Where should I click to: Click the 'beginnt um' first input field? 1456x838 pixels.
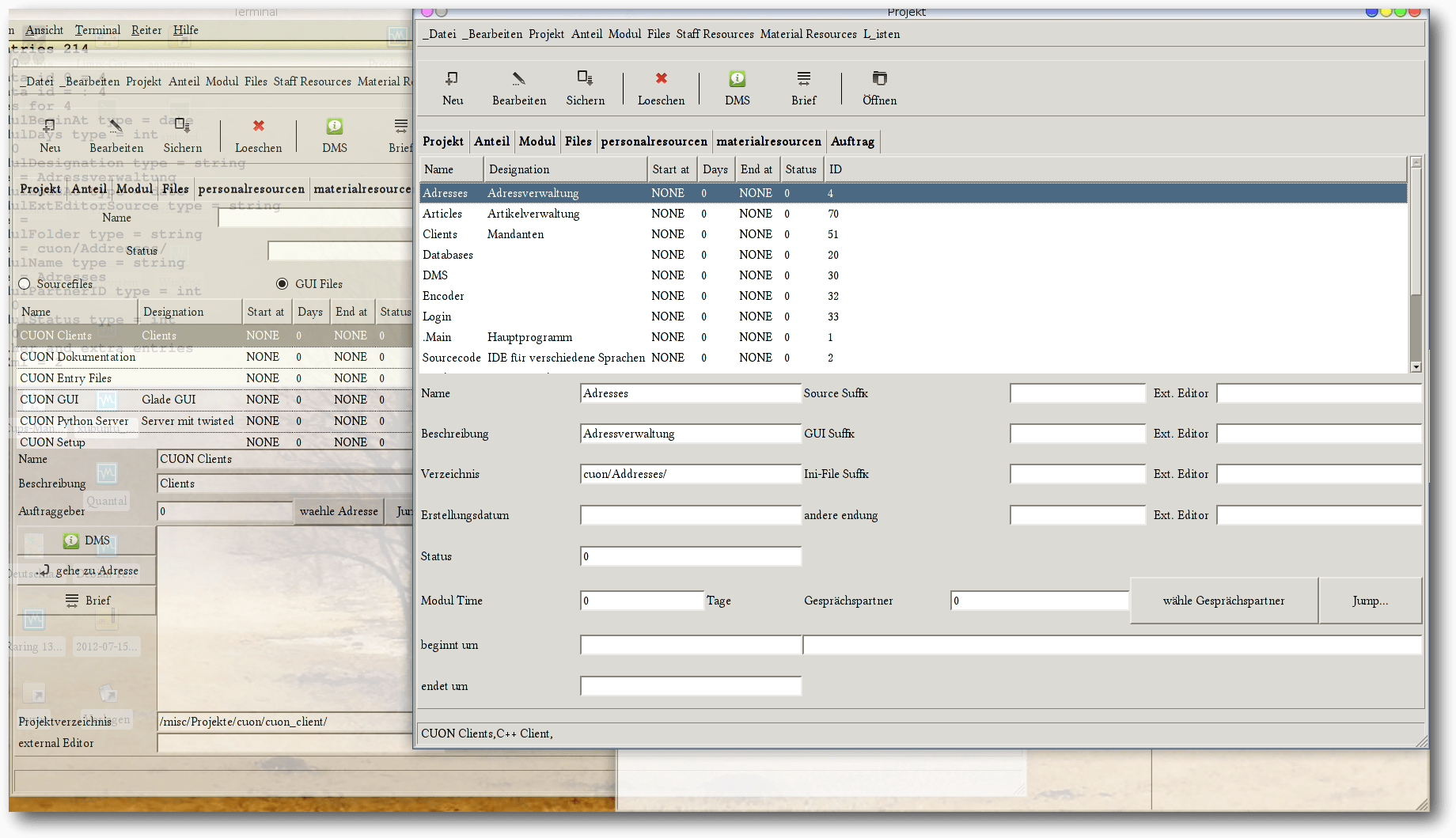tap(690, 645)
